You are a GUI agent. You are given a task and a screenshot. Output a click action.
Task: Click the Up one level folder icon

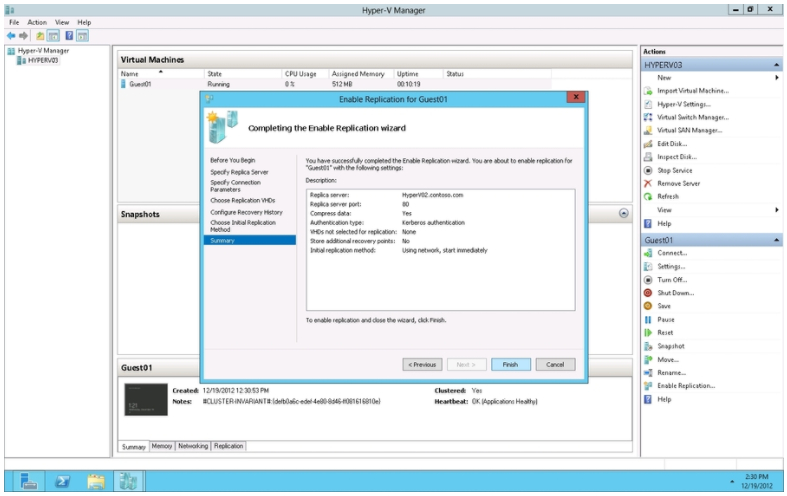(x=40, y=36)
